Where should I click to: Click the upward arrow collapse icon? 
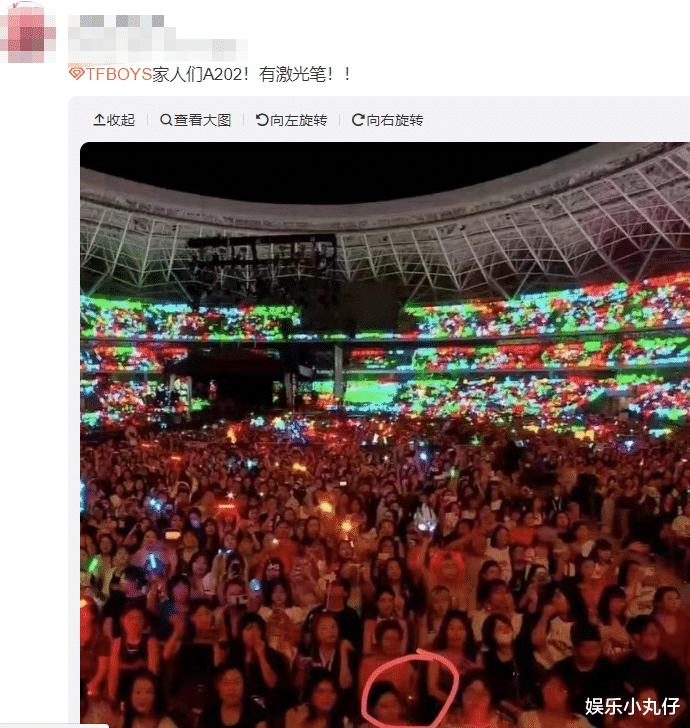click(99, 120)
